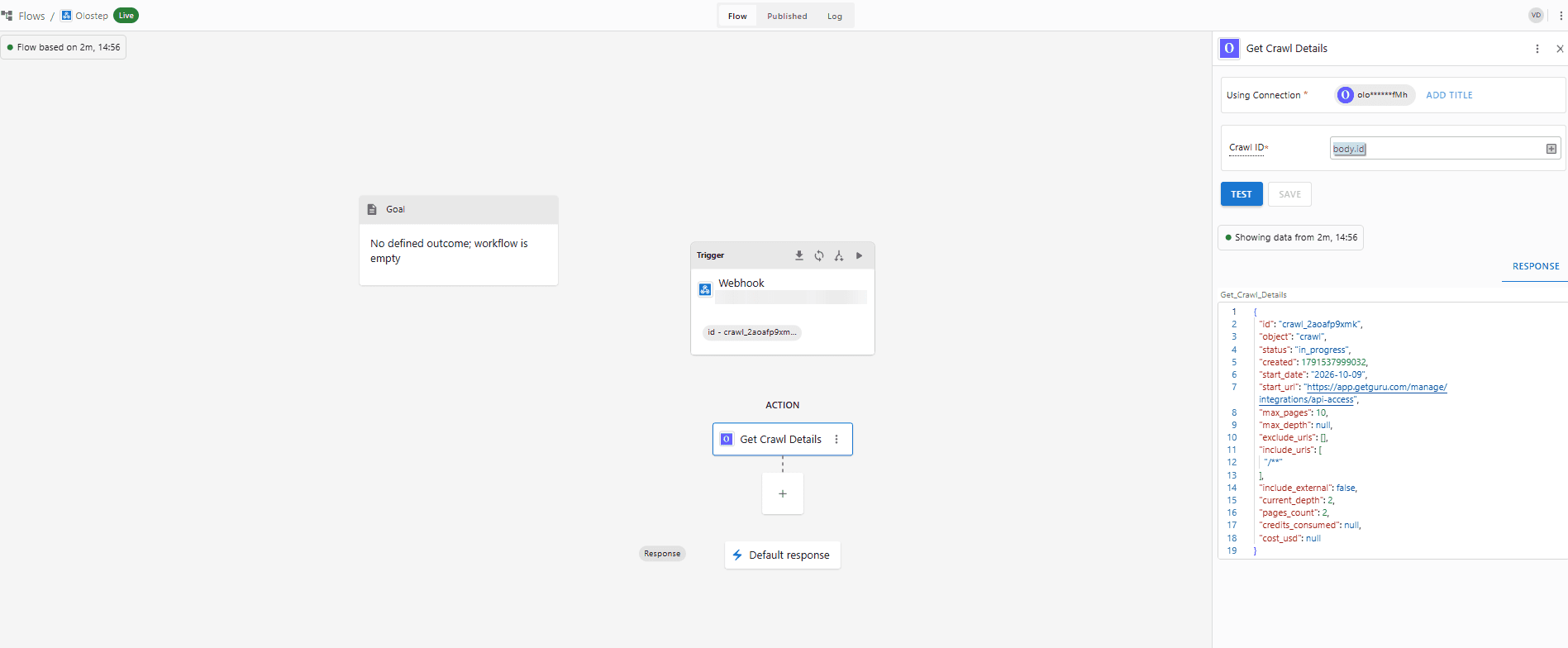Click the connection avatar icon olo******fMh

[x=1346, y=95]
